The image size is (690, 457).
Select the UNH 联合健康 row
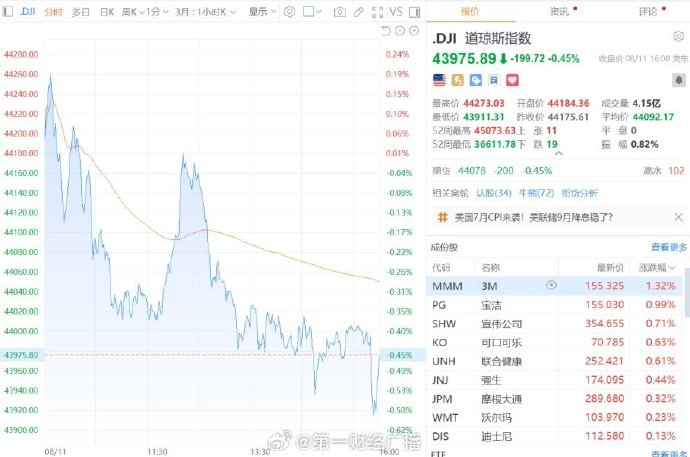(x=554, y=361)
